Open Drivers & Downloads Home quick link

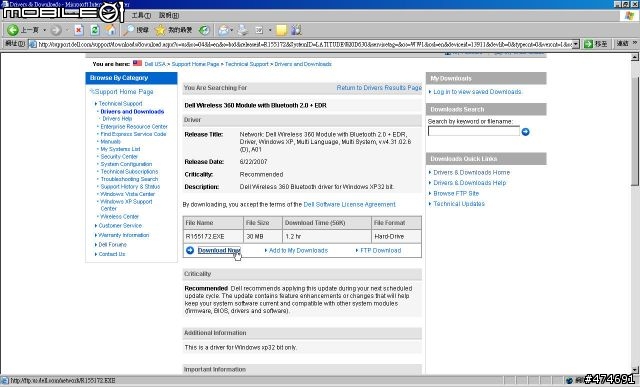point(471,172)
